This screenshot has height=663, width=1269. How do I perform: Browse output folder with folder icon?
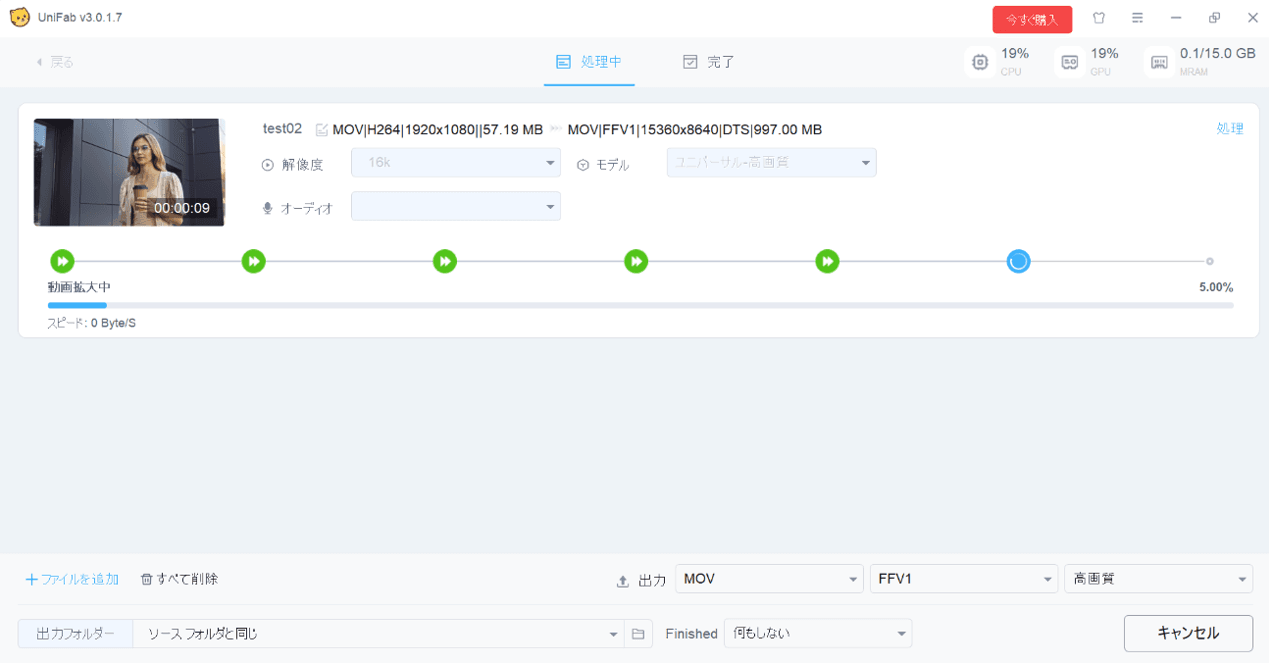click(638, 634)
